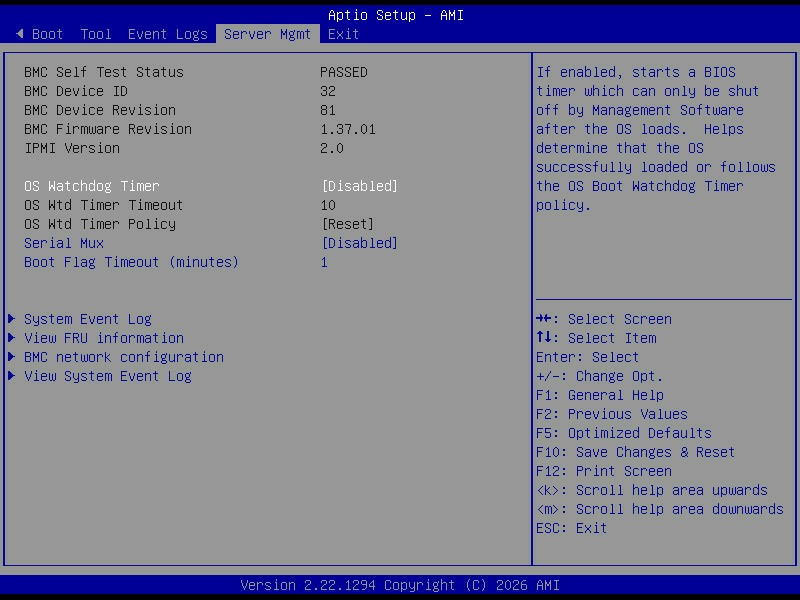The image size is (800, 600).
Task: Click the F1: General Help hint
Action: 600,395
